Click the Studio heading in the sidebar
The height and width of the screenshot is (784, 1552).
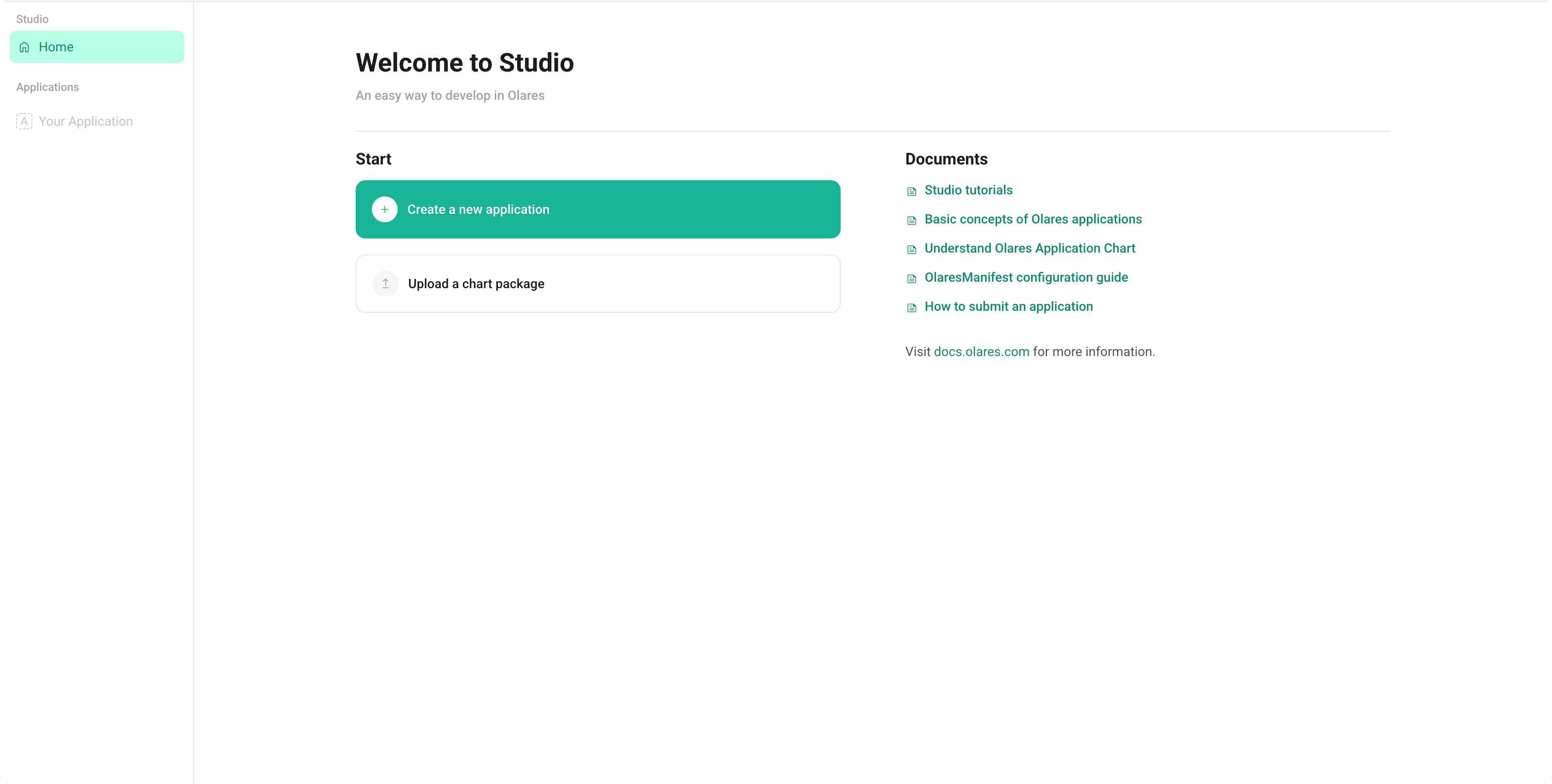click(32, 19)
